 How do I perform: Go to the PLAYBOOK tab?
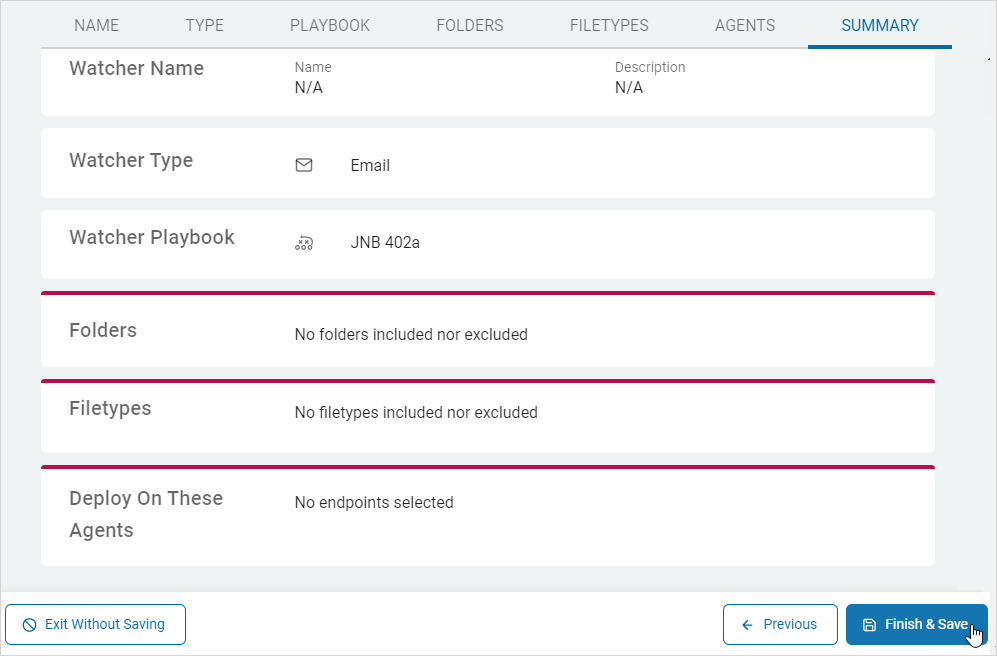point(330,25)
